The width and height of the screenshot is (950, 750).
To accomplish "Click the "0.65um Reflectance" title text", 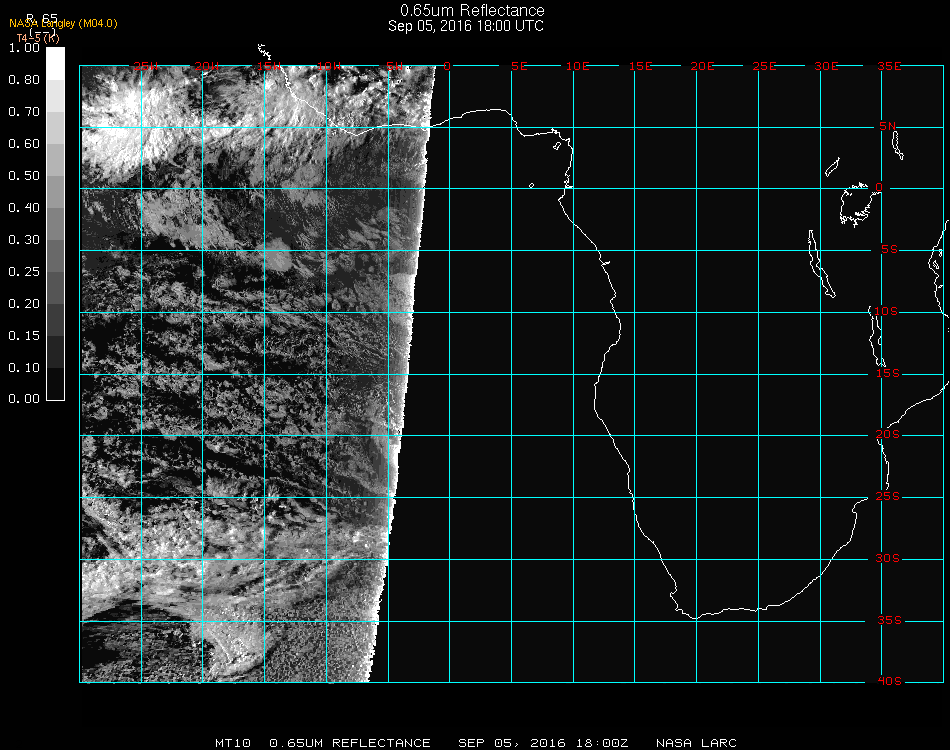I will (x=472, y=10).
